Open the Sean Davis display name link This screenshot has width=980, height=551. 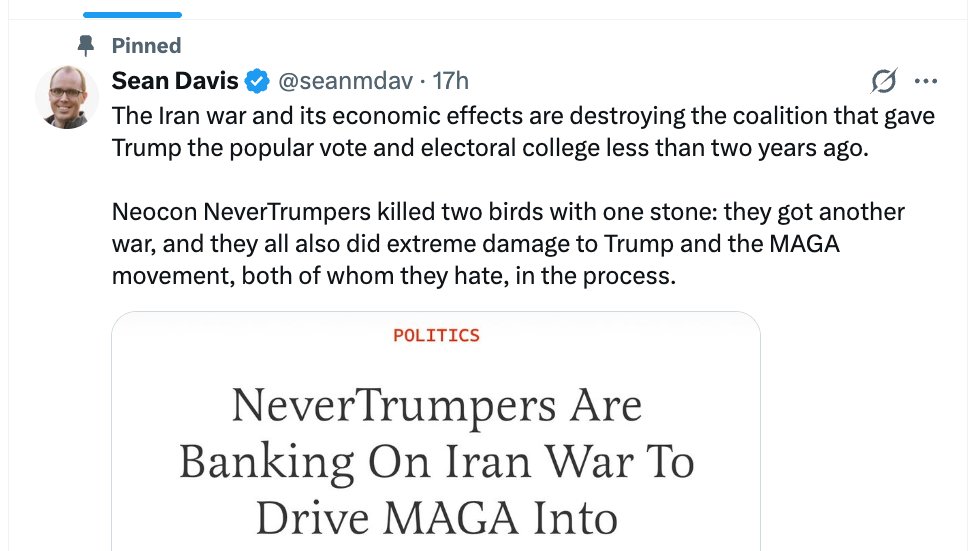click(175, 81)
